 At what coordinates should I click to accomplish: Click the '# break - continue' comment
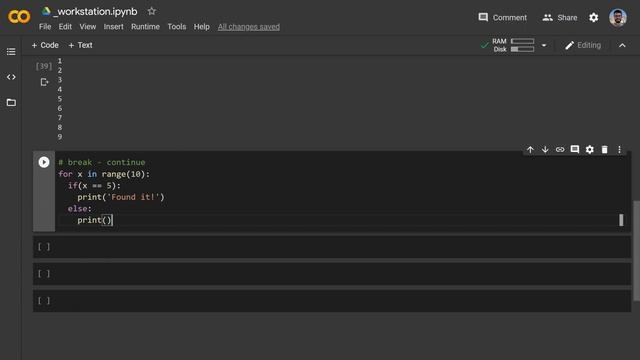[x=102, y=162]
